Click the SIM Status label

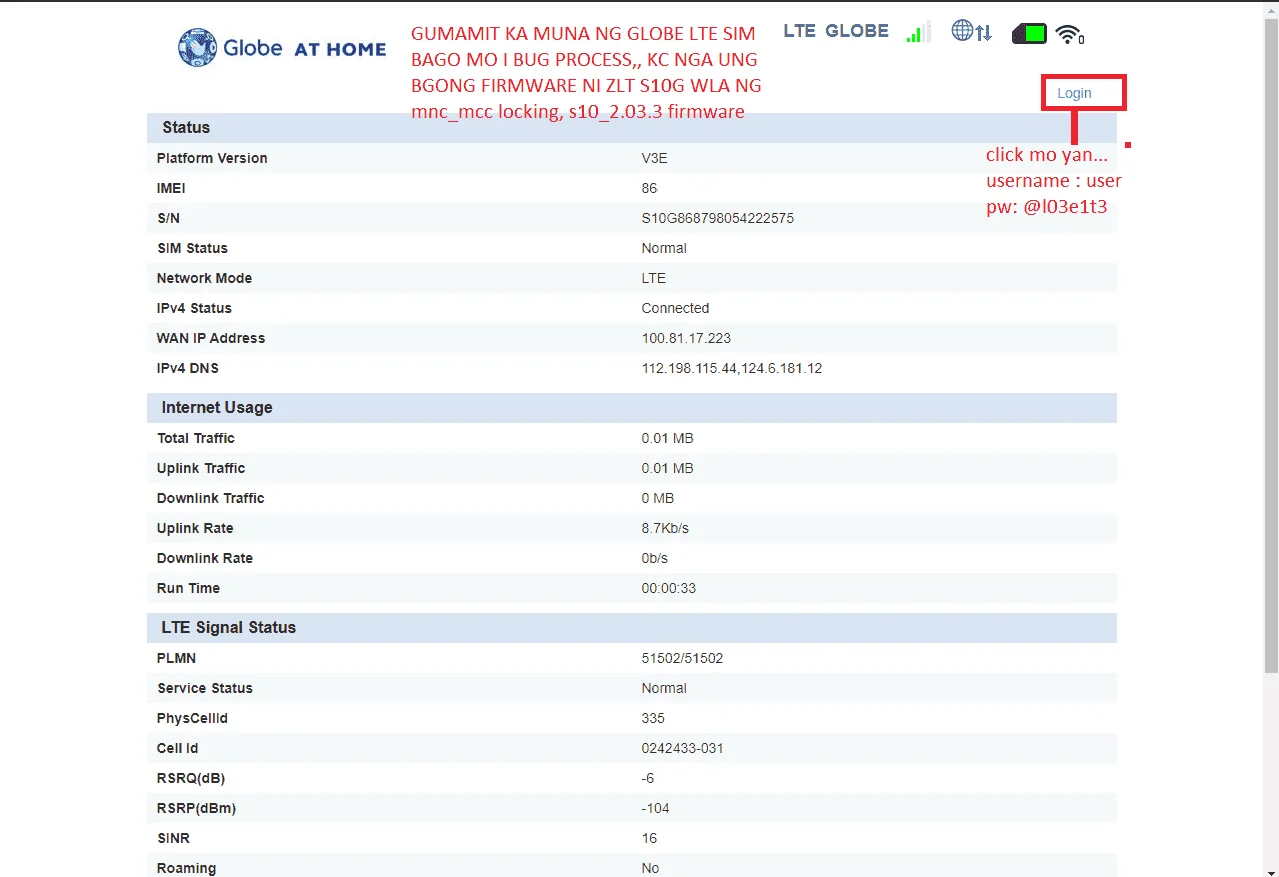tap(192, 248)
